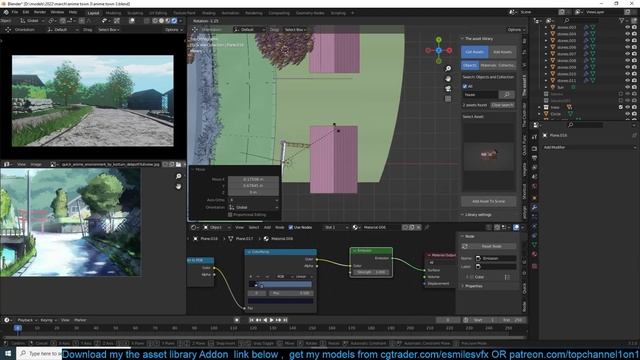640x360 pixels.
Task: Click the Windows Start button
Action: [8, 353]
